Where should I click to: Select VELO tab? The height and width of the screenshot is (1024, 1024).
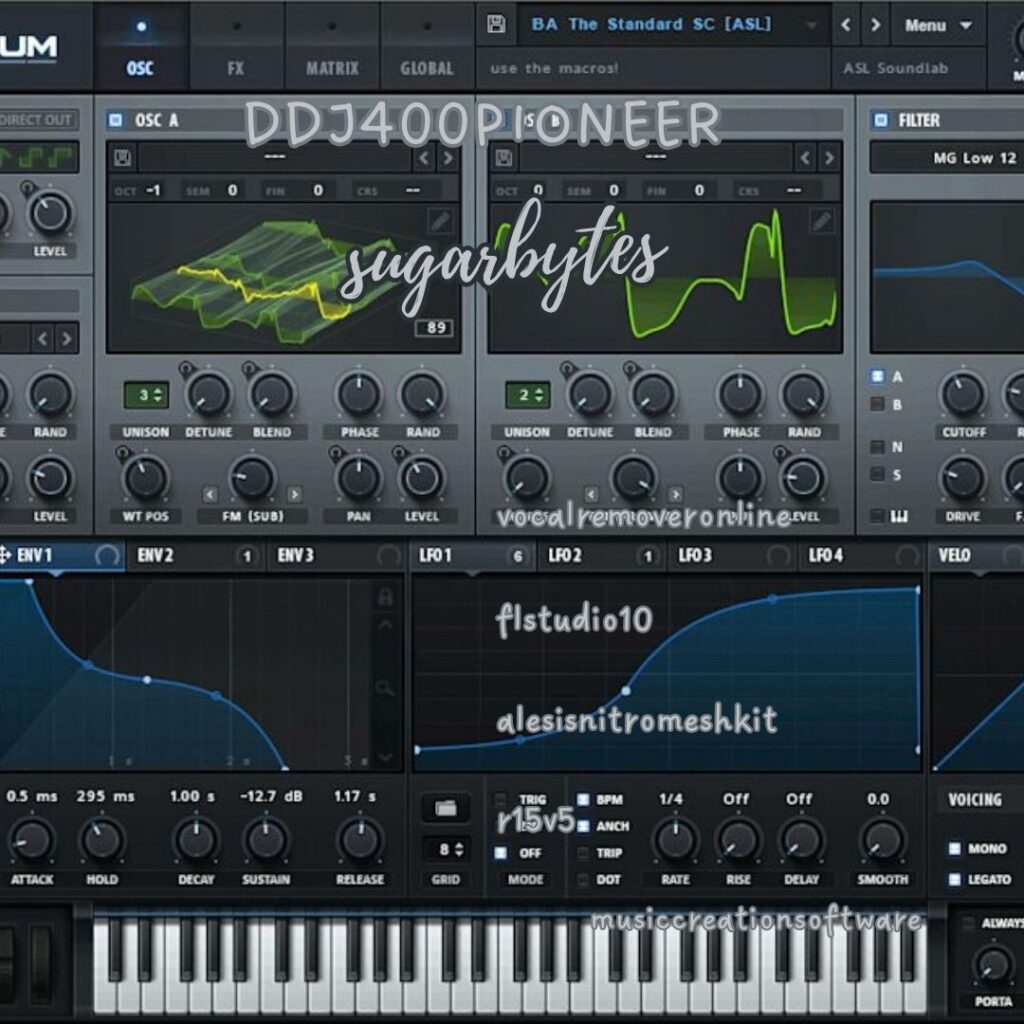[x=977, y=555]
